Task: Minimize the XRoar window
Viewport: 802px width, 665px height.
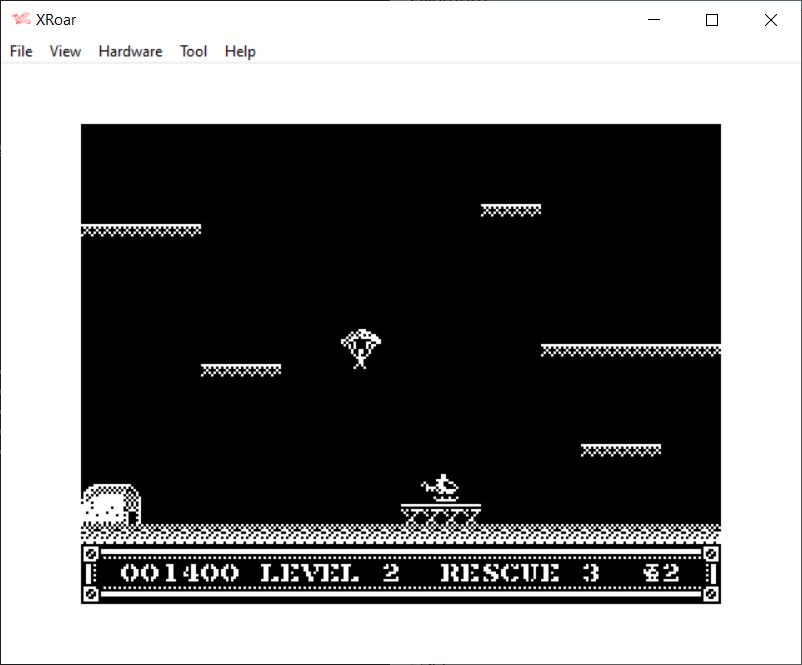Action: 654,20
